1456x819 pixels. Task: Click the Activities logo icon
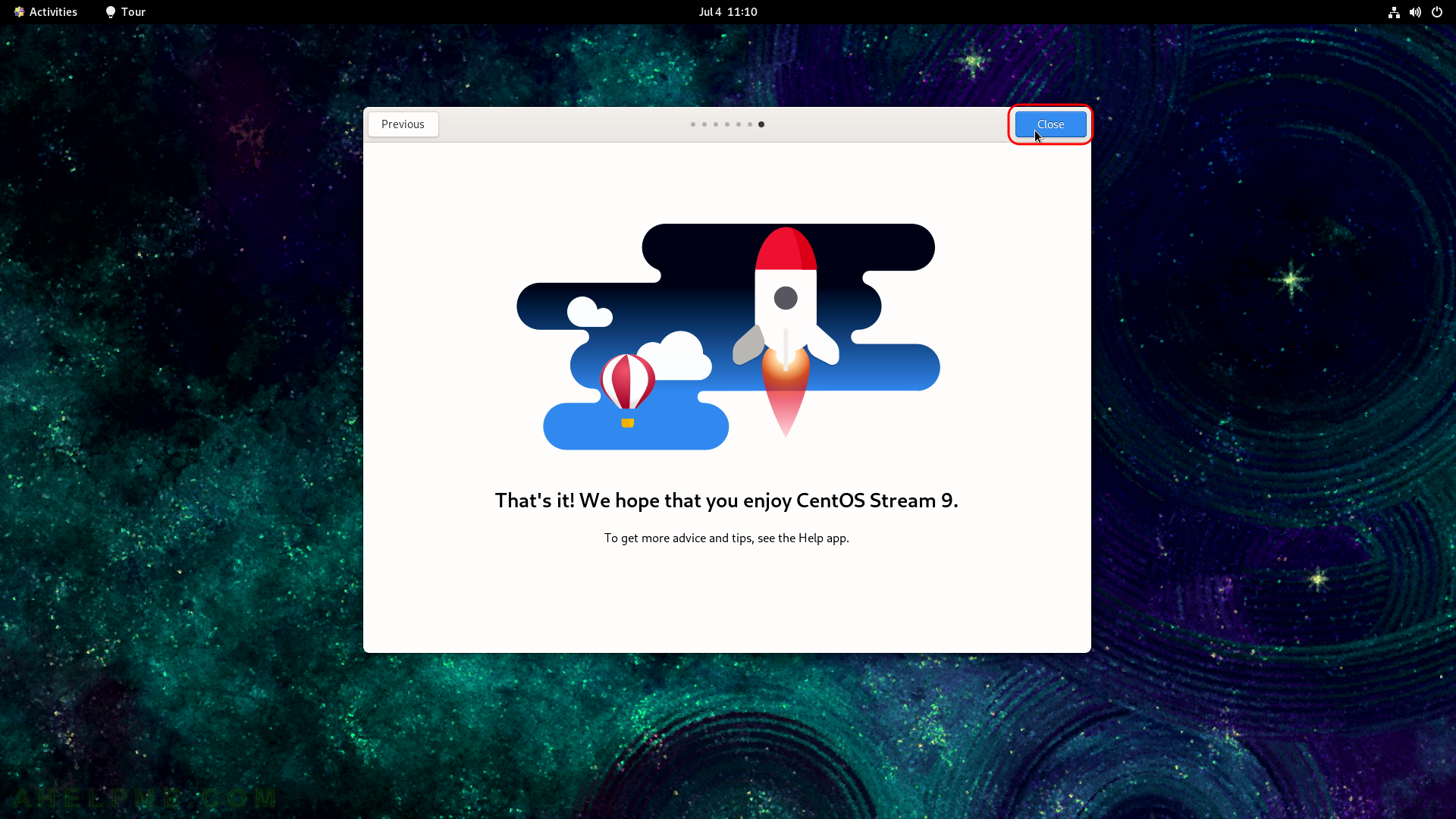[x=19, y=12]
